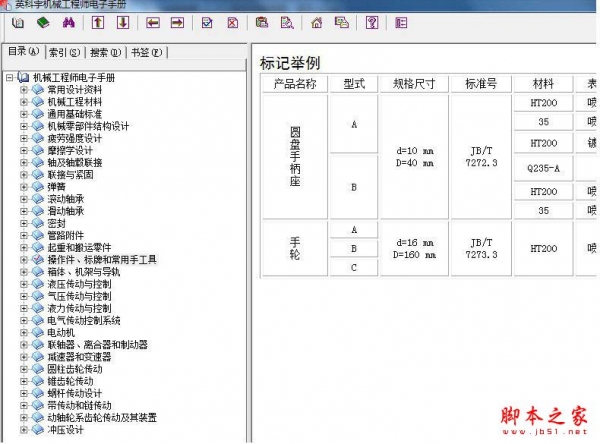Click the 规格尺寸 table header
This screenshot has height=444, width=600.
coord(414,84)
